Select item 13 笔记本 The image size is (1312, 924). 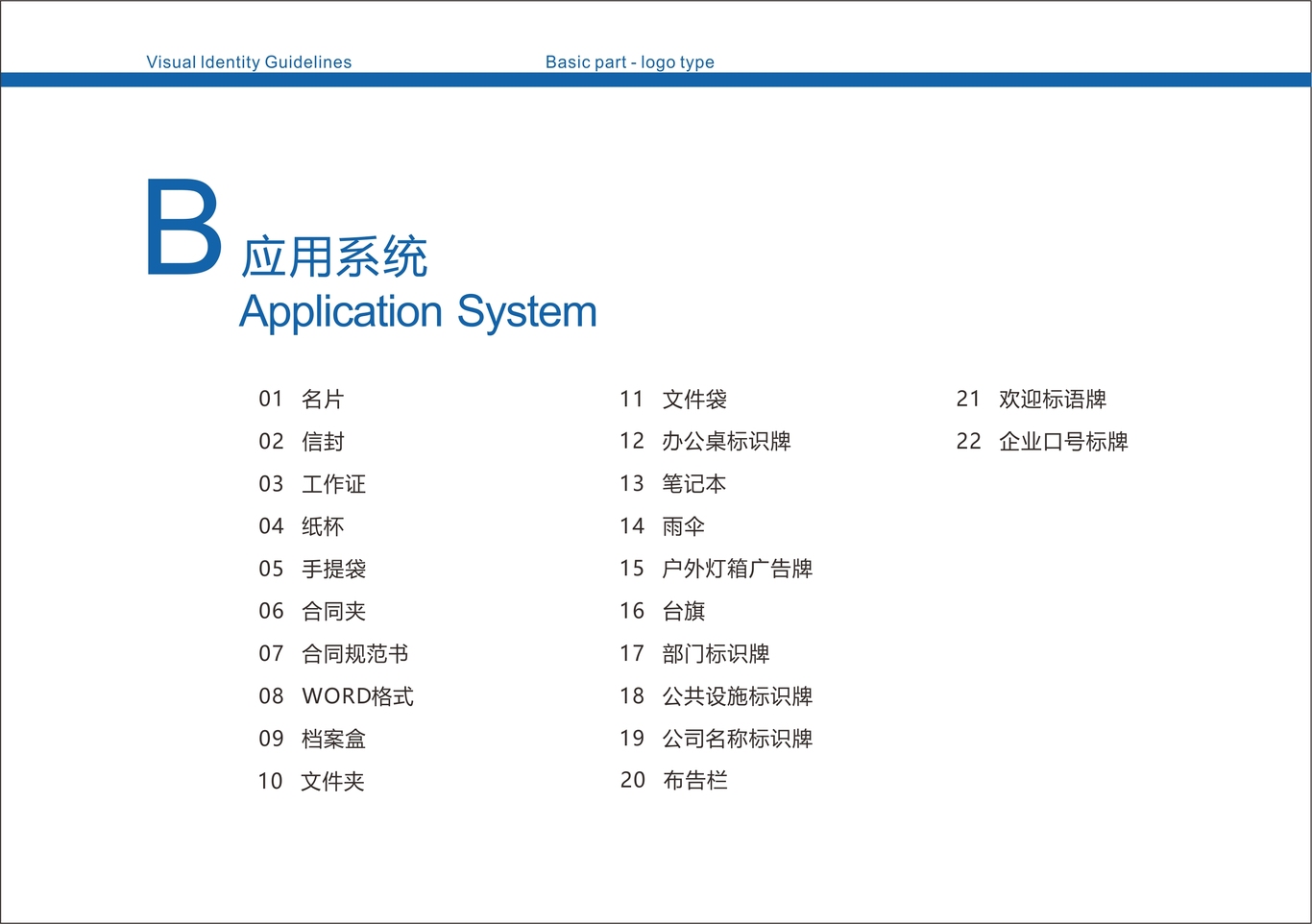tap(673, 483)
